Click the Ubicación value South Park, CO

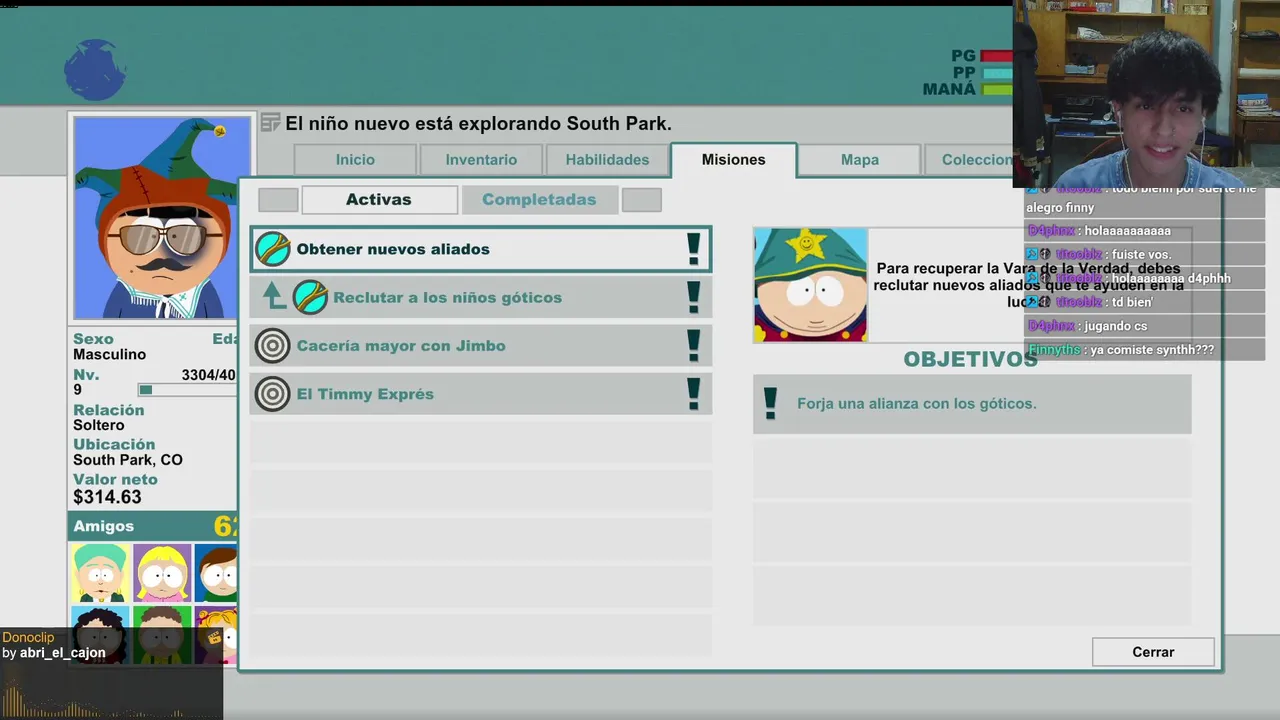coord(128,460)
